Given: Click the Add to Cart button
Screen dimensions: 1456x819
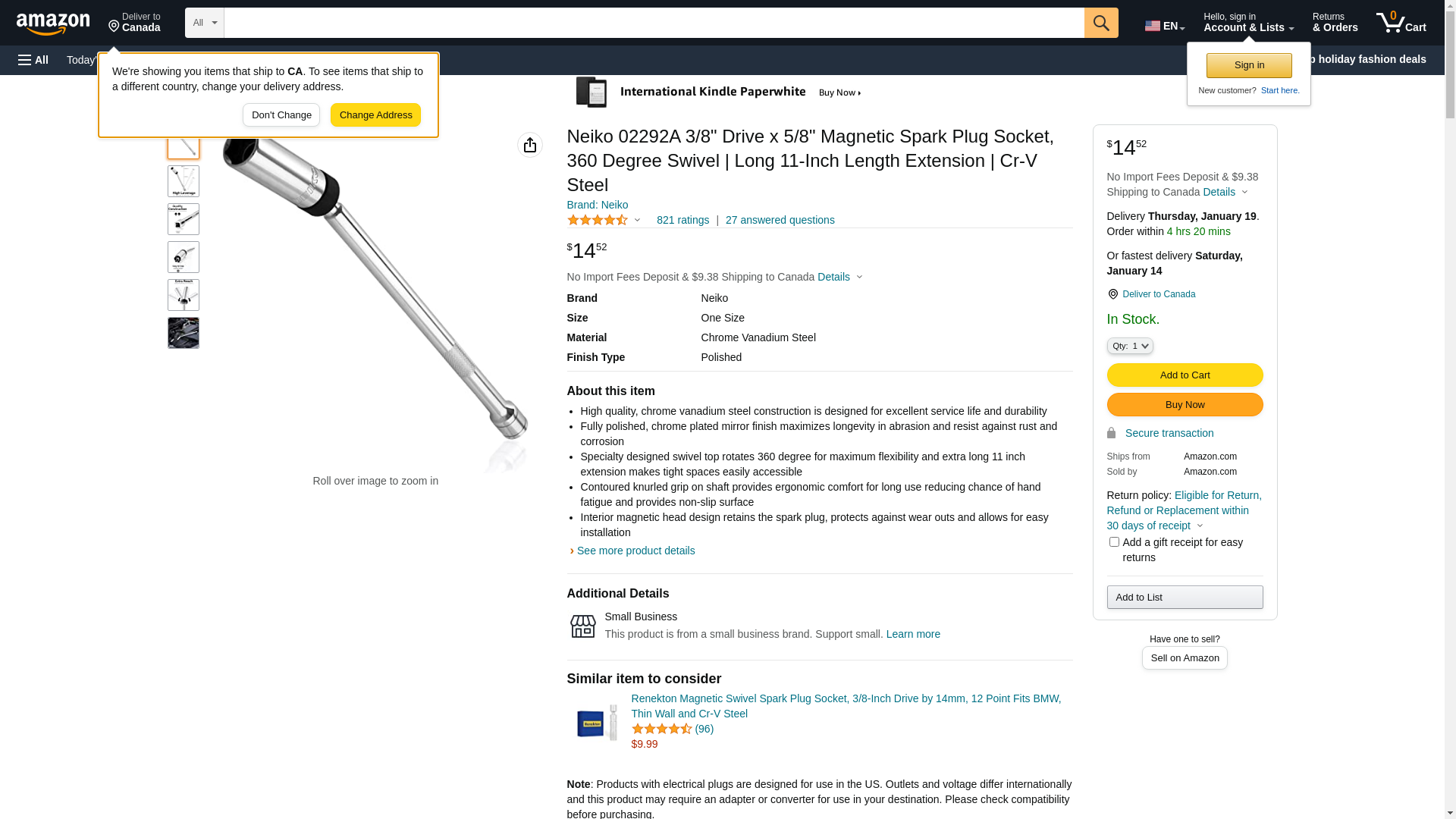Looking at the screenshot, I should [x=1185, y=375].
